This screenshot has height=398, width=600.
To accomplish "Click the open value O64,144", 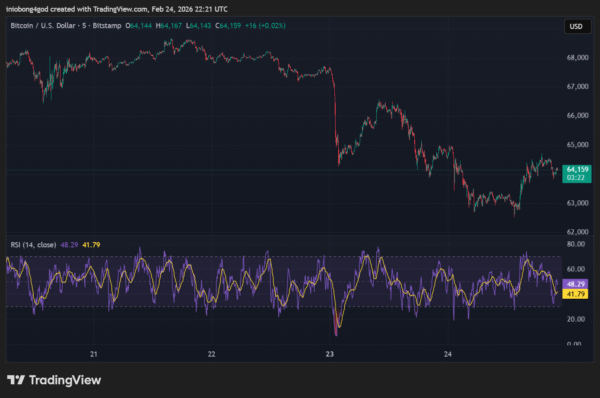I will [x=139, y=26].
